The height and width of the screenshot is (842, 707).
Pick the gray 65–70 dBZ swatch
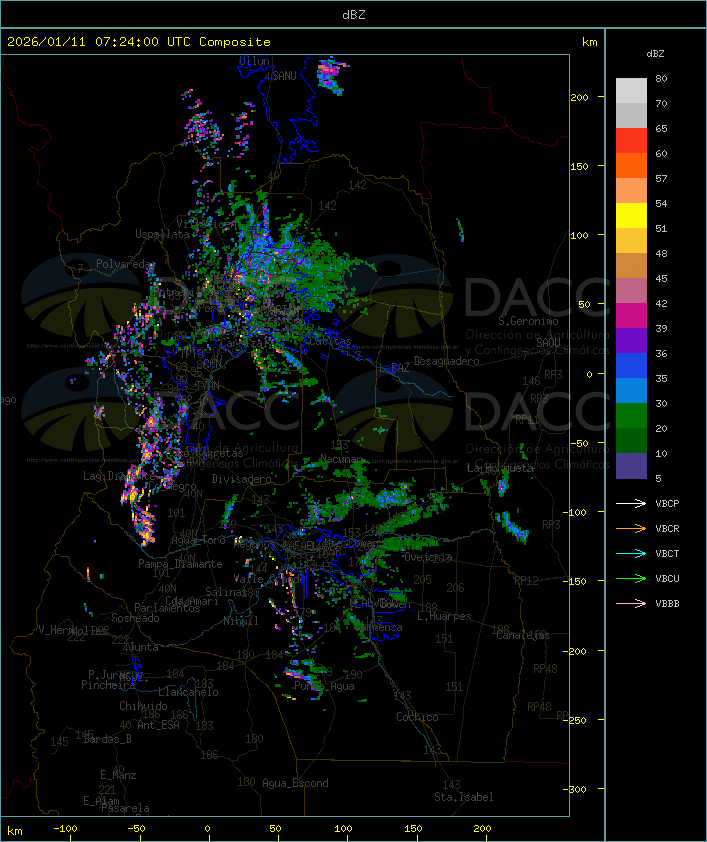click(x=631, y=115)
